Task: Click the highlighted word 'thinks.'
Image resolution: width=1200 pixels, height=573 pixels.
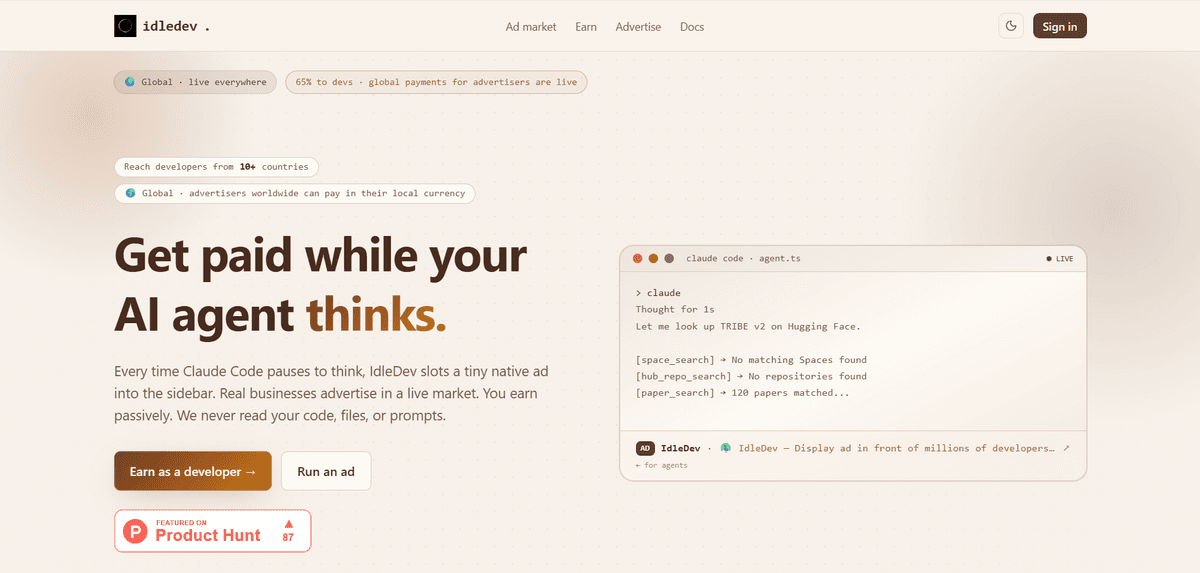Action: click(376, 314)
